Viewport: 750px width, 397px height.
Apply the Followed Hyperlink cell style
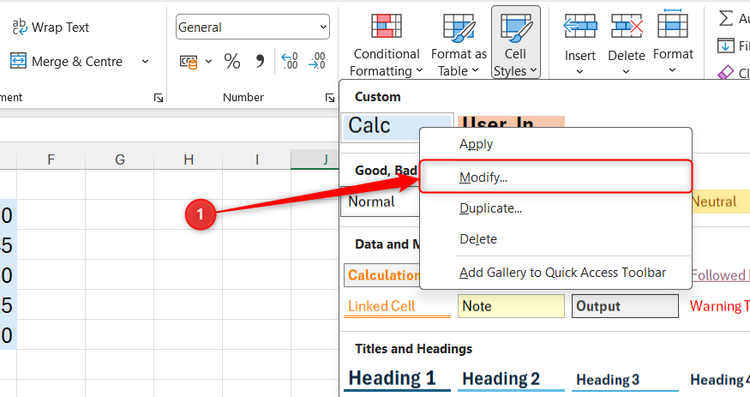click(x=720, y=275)
